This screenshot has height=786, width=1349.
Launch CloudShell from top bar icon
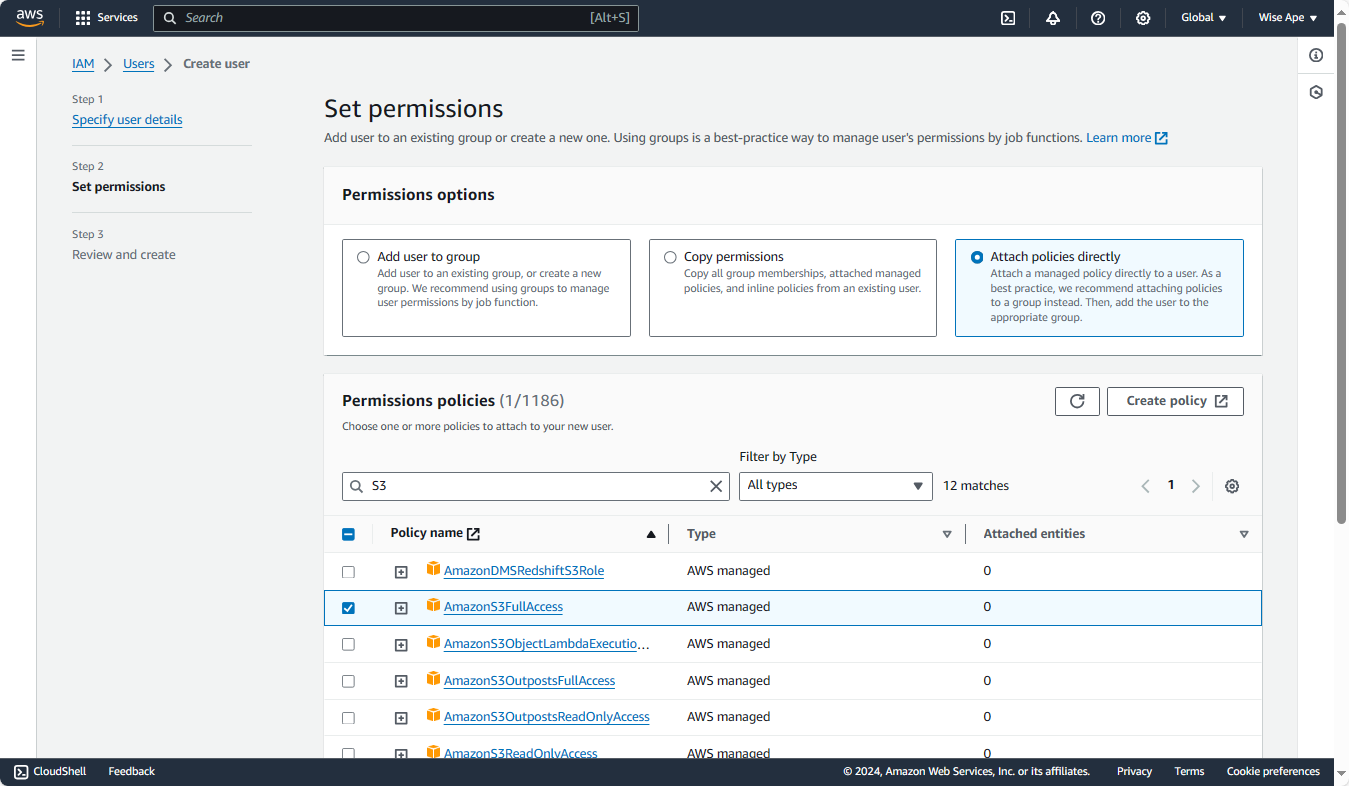pyautogui.click(x=1008, y=18)
